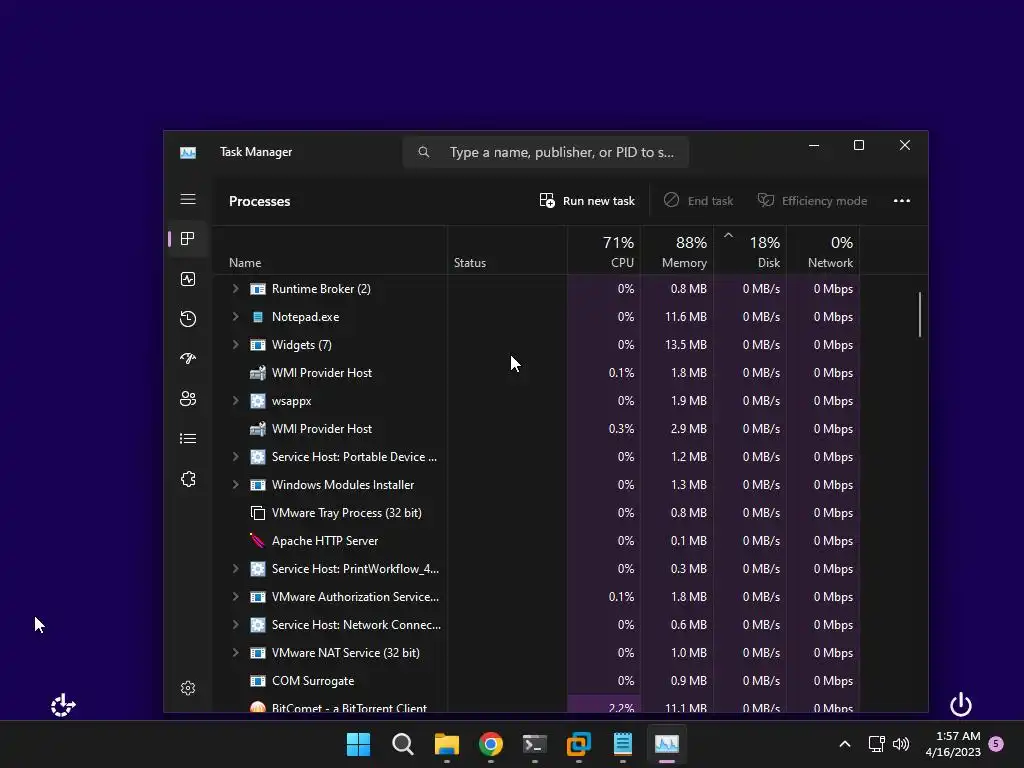Expand Service Host: Portable Device row

pyautogui.click(x=236, y=456)
